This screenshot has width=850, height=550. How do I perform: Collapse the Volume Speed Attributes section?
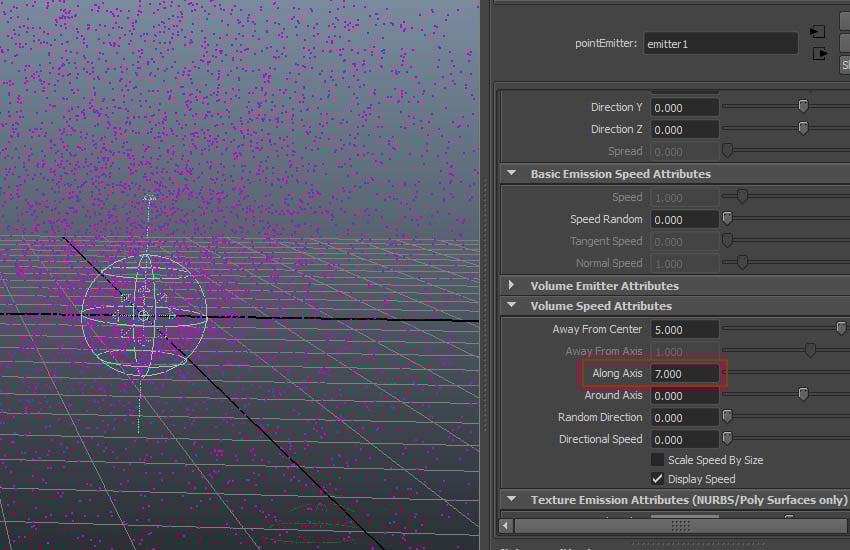coord(512,306)
